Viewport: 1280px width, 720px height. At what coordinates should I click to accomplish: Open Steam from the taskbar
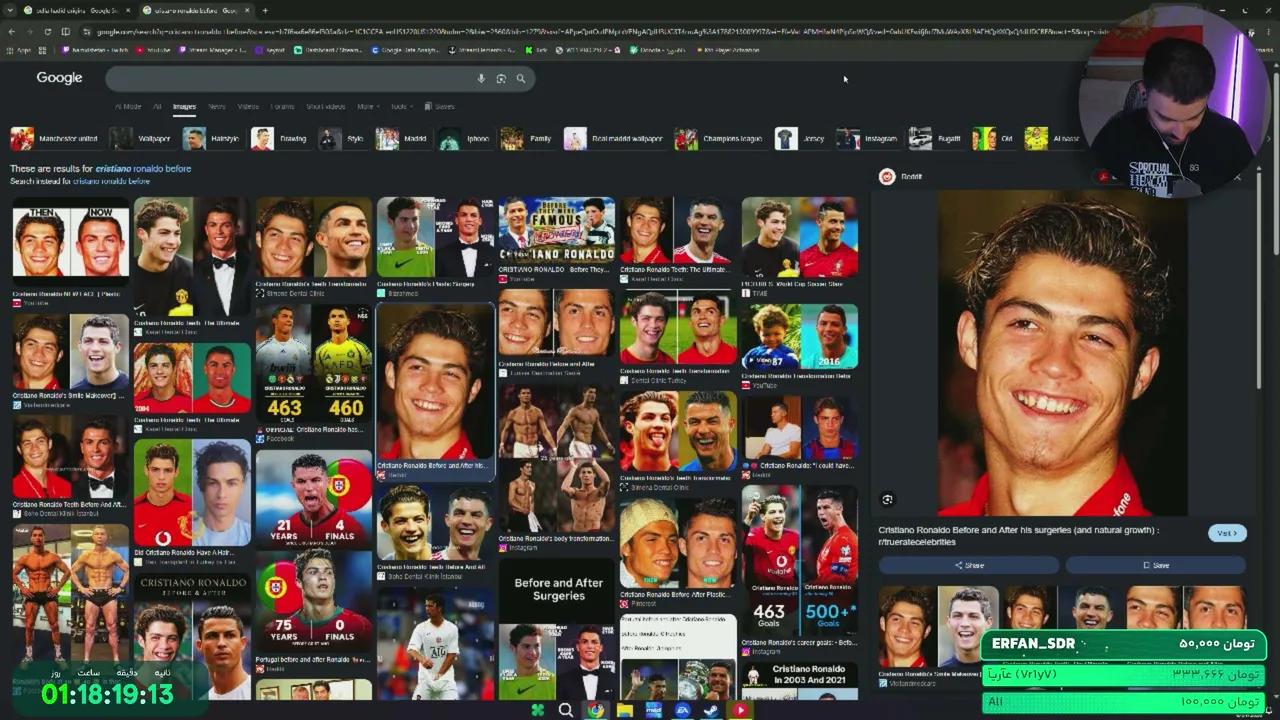point(712,710)
